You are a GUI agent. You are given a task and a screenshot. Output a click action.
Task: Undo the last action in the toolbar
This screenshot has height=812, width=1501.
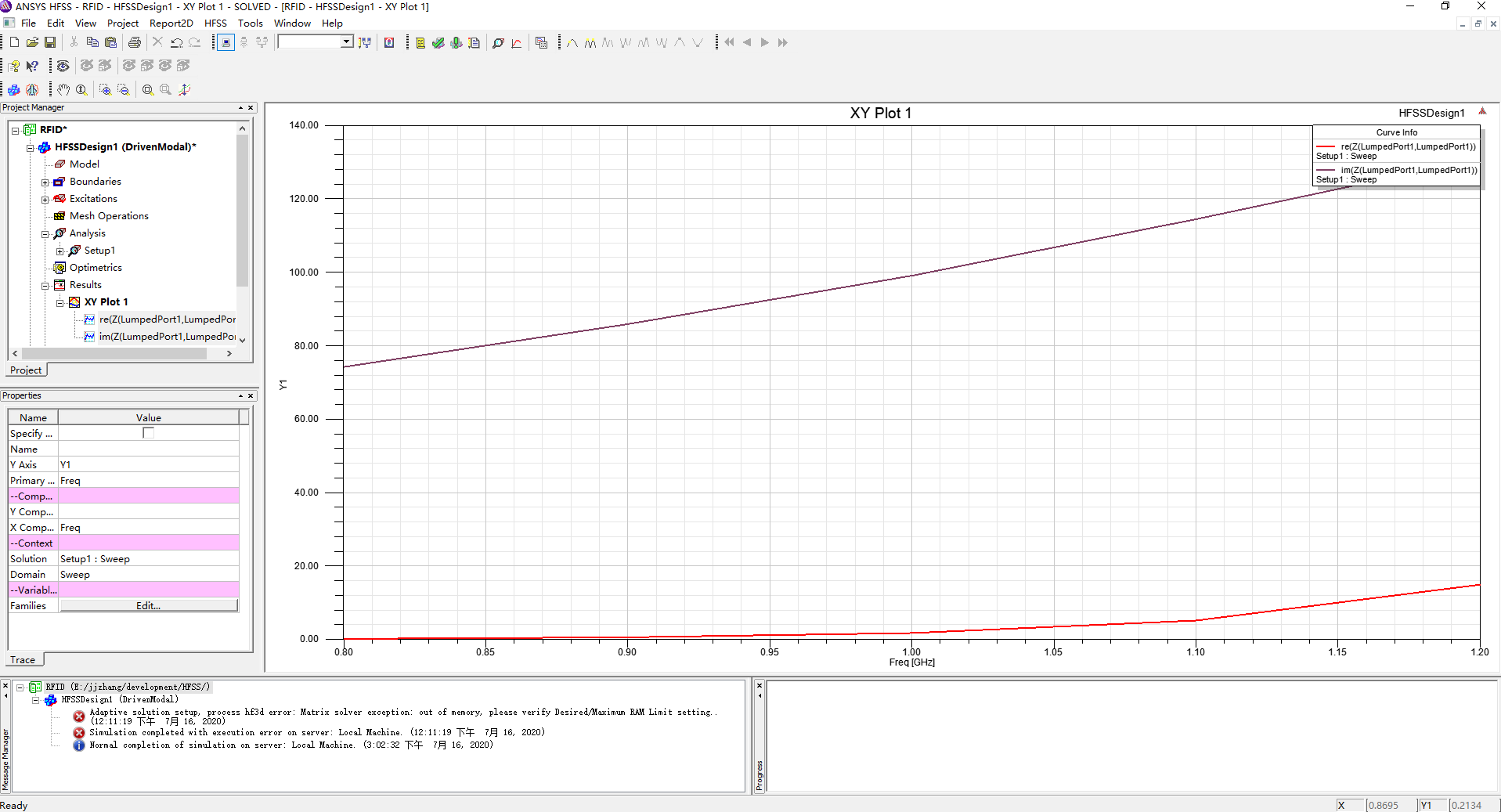click(x=176, y=42)
